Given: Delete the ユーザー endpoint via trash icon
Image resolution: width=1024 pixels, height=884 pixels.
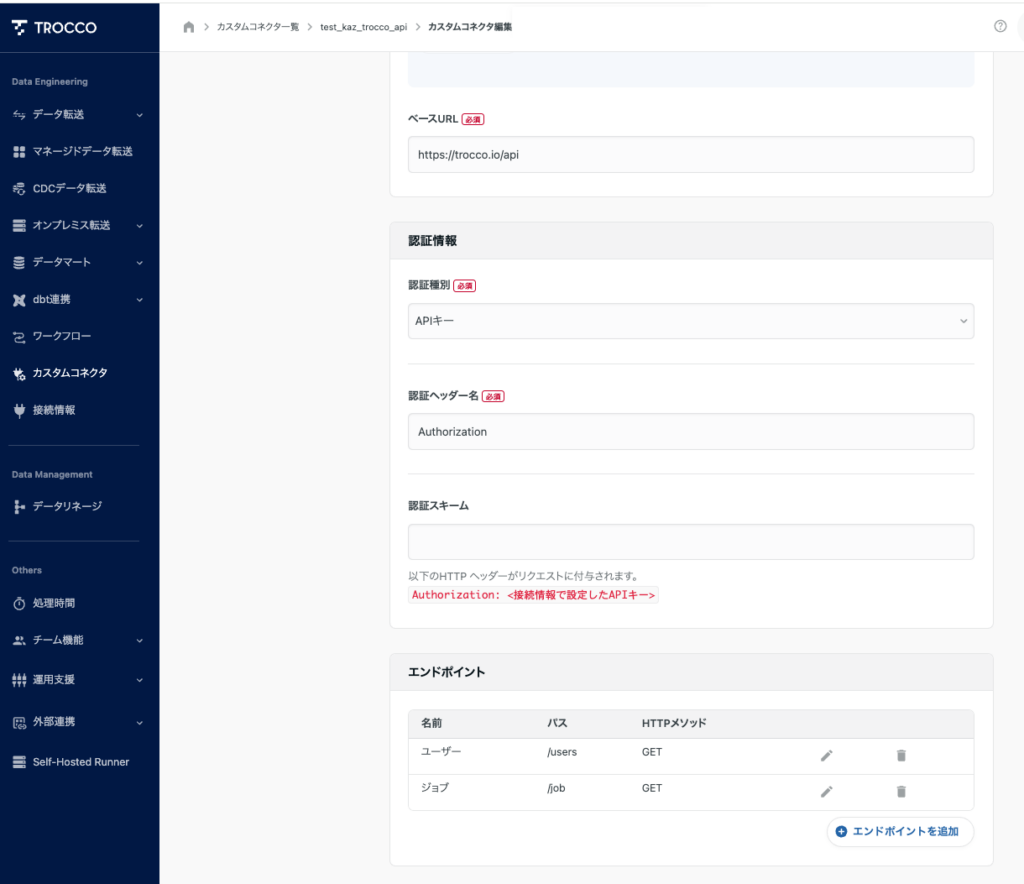Looking at the screenshot, I should [x=901, y=755].
